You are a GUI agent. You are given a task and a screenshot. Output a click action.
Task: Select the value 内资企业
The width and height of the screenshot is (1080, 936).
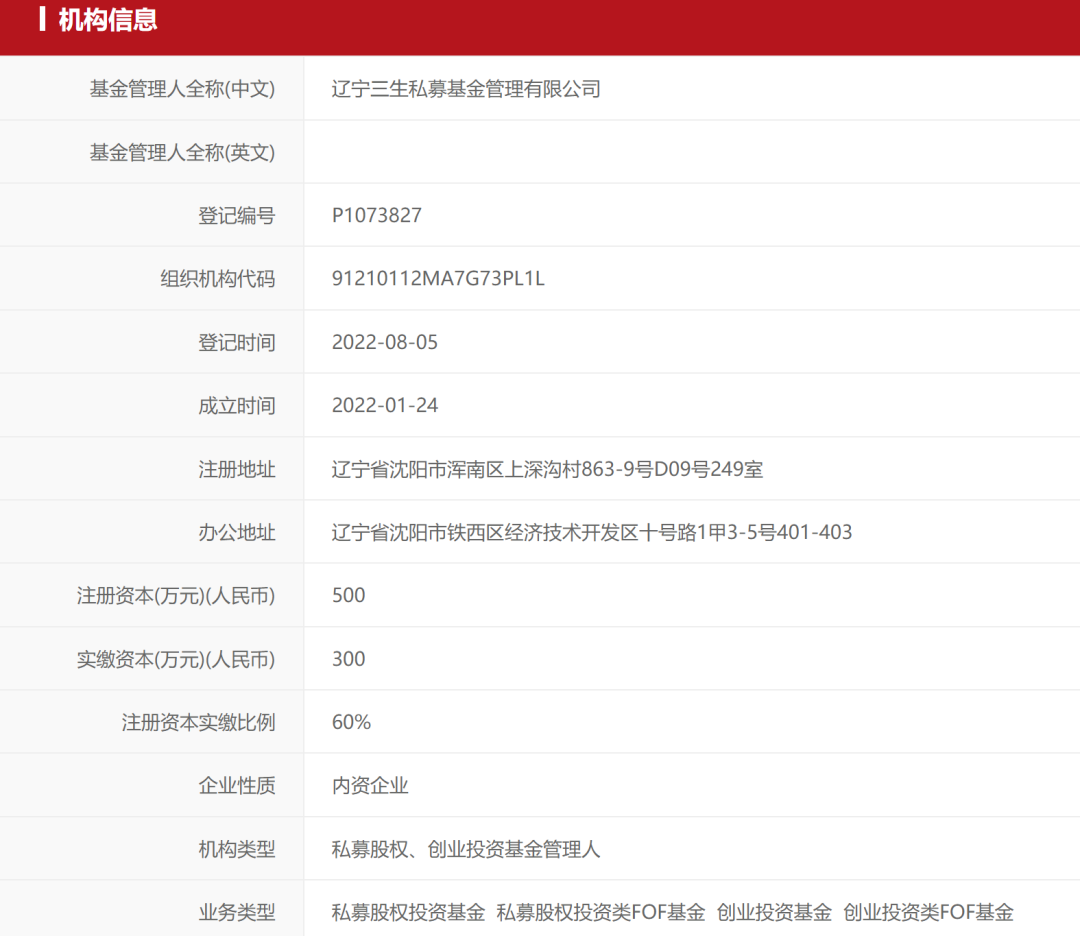coord(370,786)
